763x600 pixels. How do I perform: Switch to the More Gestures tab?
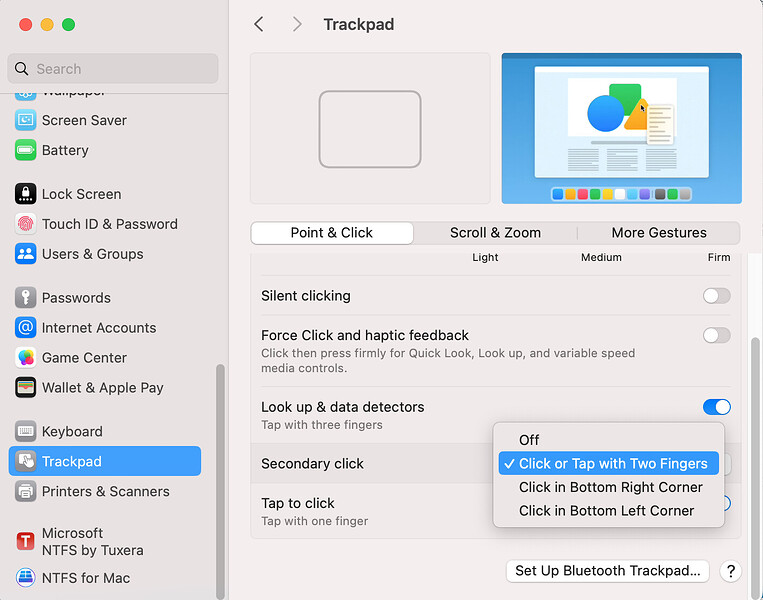click(658, 233)
